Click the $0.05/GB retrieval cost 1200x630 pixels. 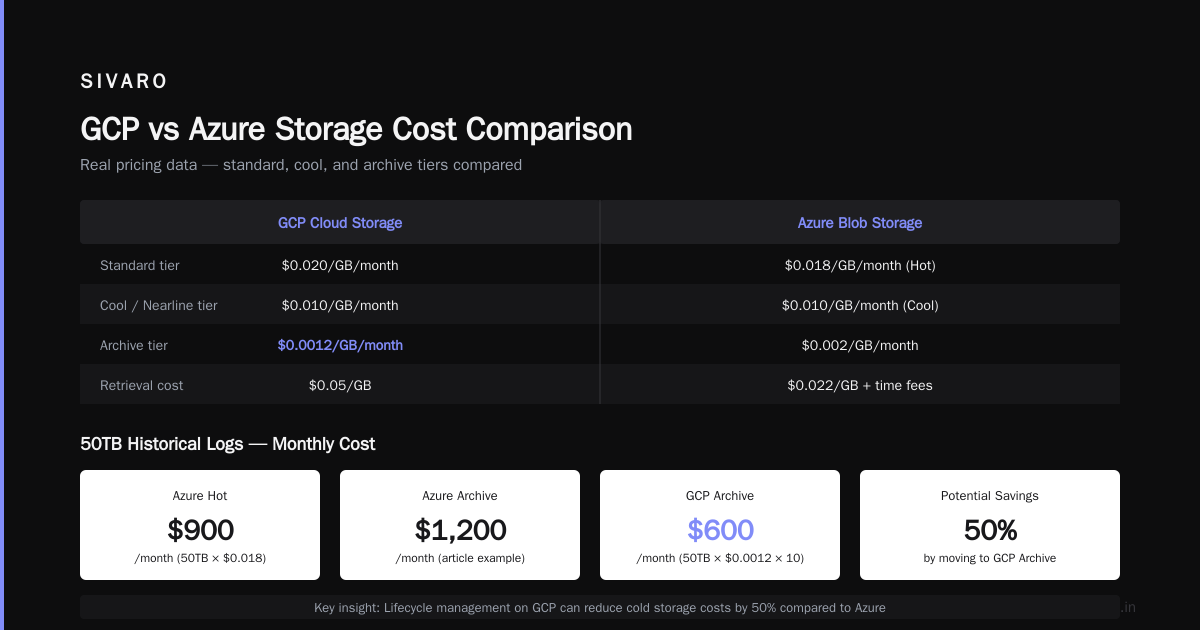[x=340, y=385]
